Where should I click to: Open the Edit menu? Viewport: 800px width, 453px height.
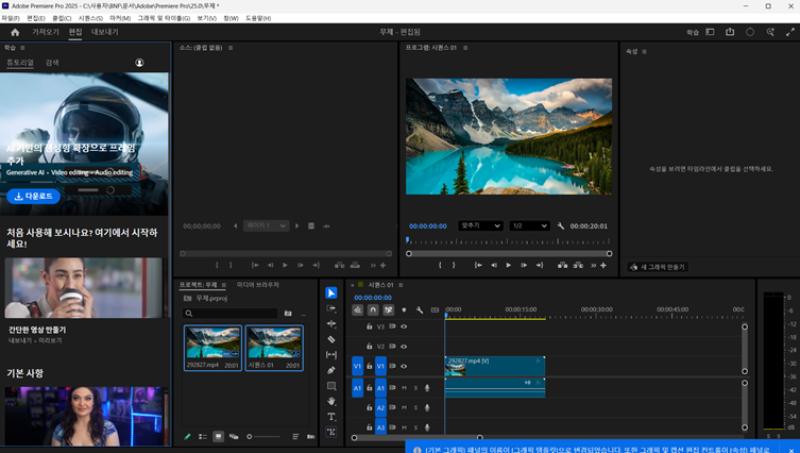click(36, 18)
